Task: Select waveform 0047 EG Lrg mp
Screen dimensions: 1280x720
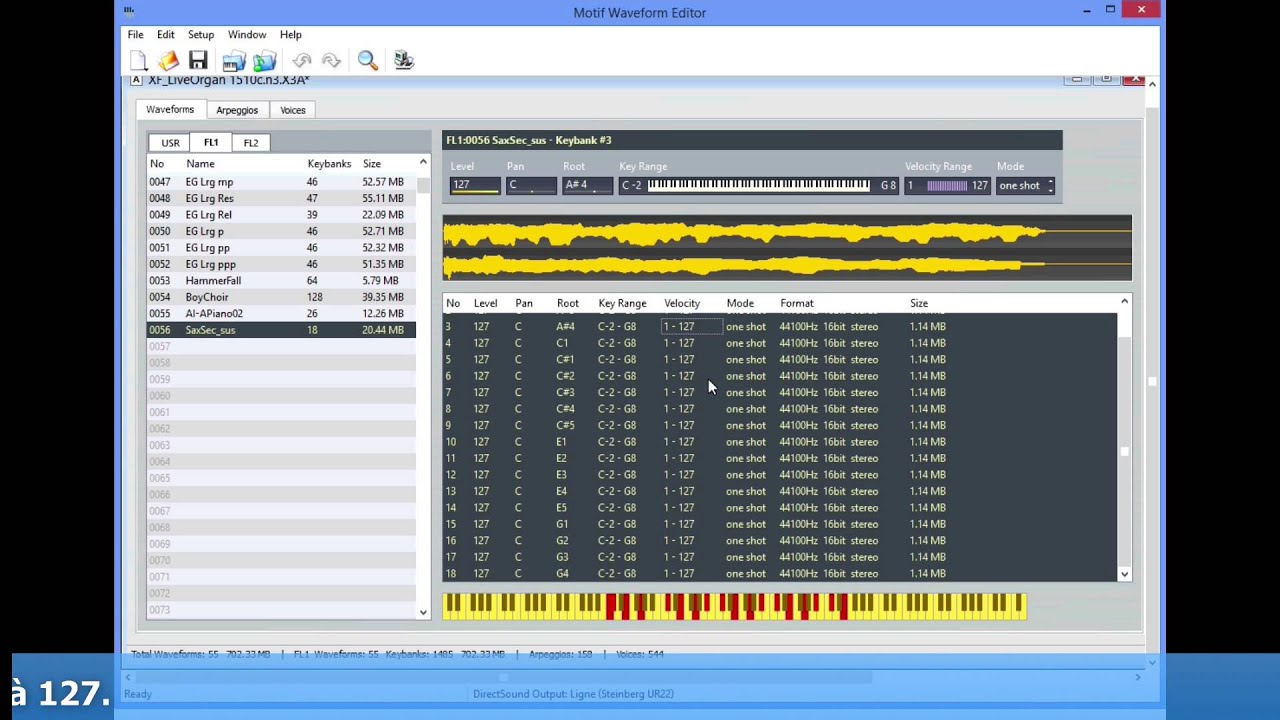Action: (281, 182)
